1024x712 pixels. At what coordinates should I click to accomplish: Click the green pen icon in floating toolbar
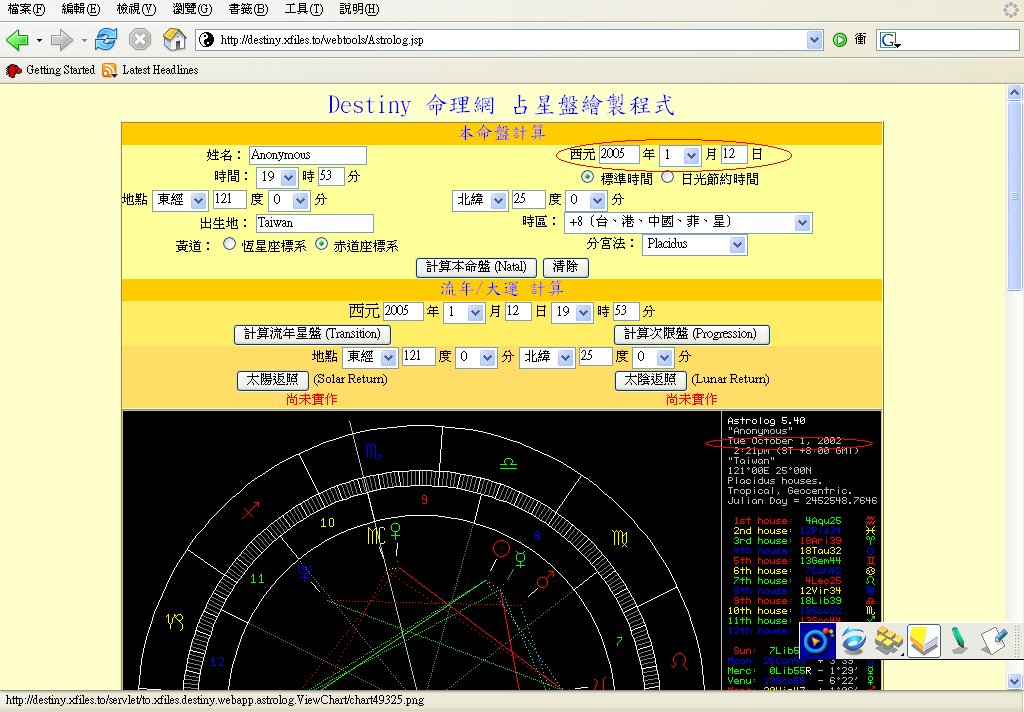click(957, 640)
